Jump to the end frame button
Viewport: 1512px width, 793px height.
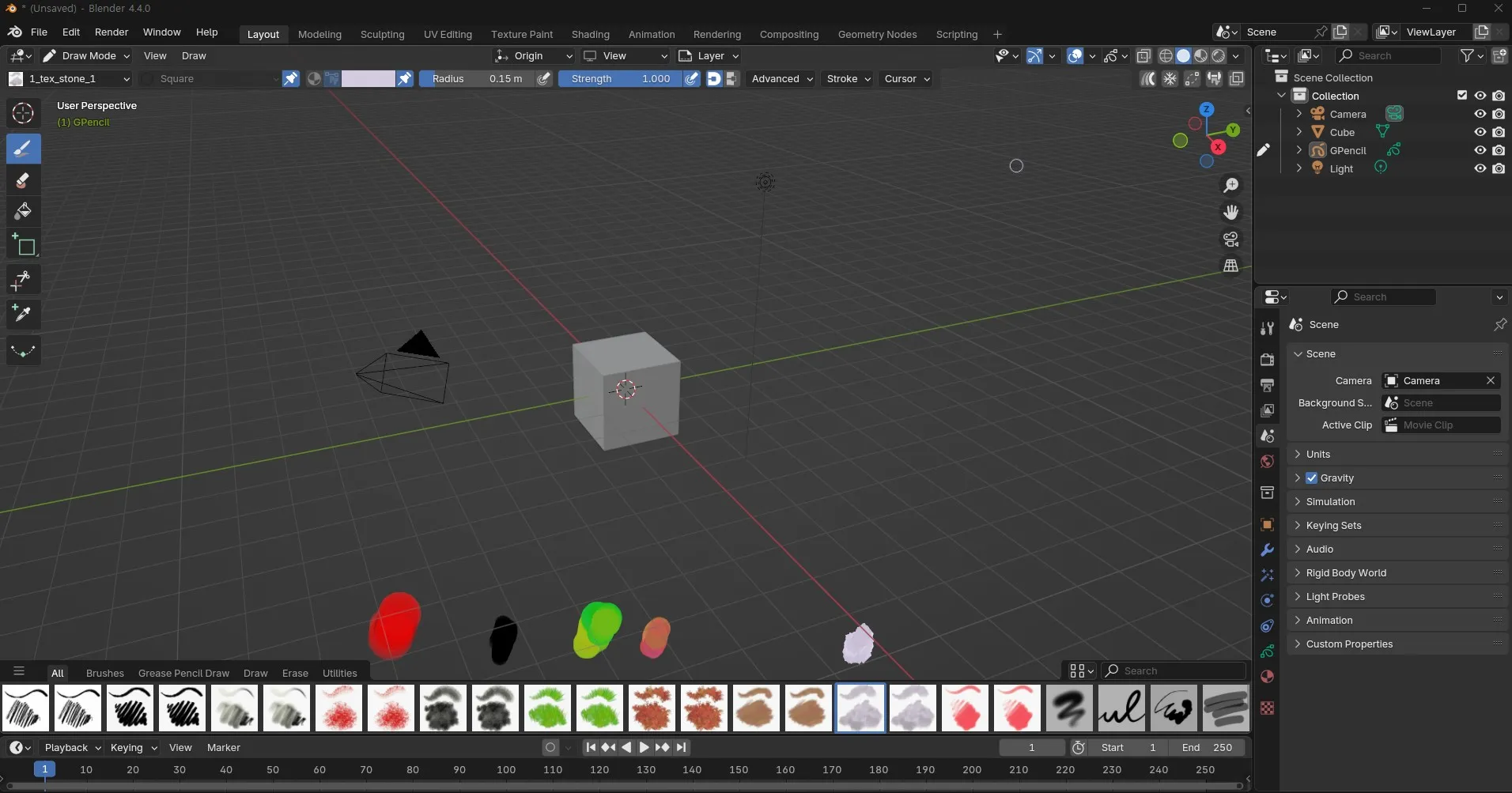[681, 747]
